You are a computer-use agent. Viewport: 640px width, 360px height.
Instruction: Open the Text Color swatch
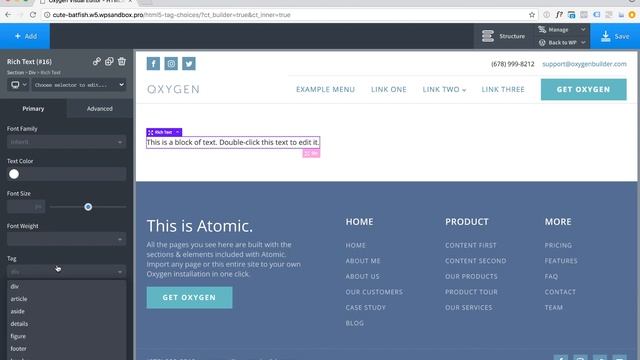click(14, 174)
